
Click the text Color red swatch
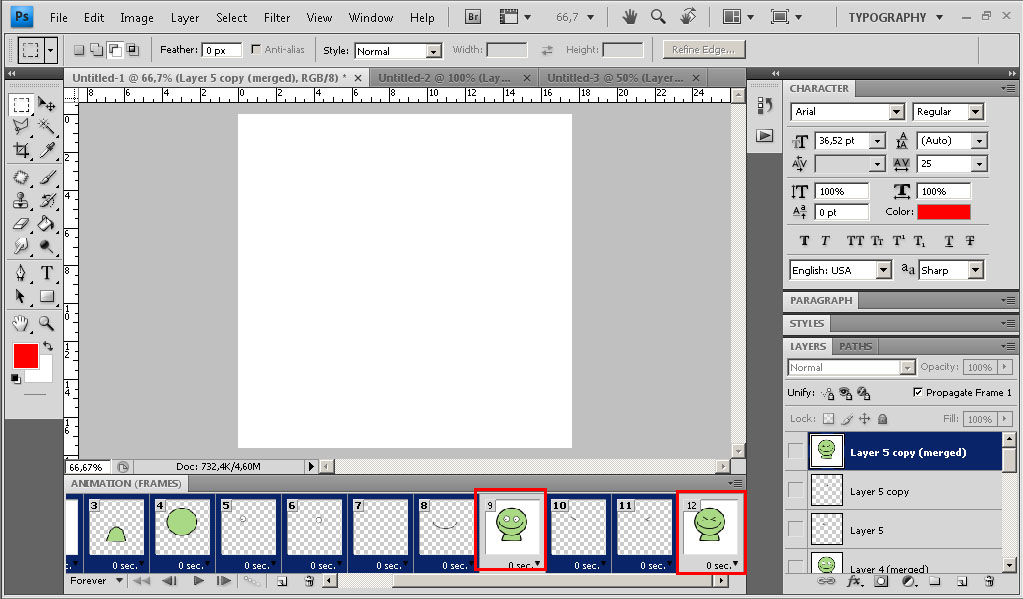943,211
